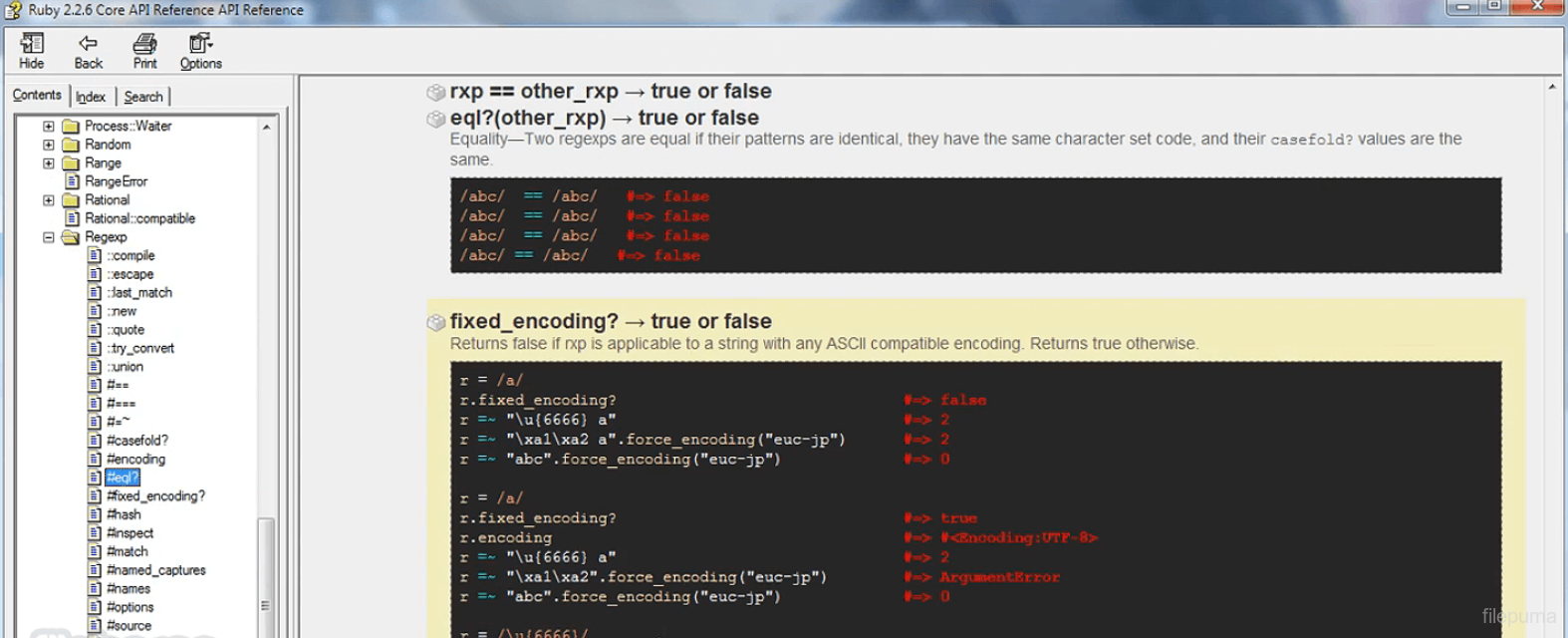The width and height of the screenshot is (1568, 638).
Task: Click the method icon beside fixed_encoding? heading
Action: click(x=435, y=322)
